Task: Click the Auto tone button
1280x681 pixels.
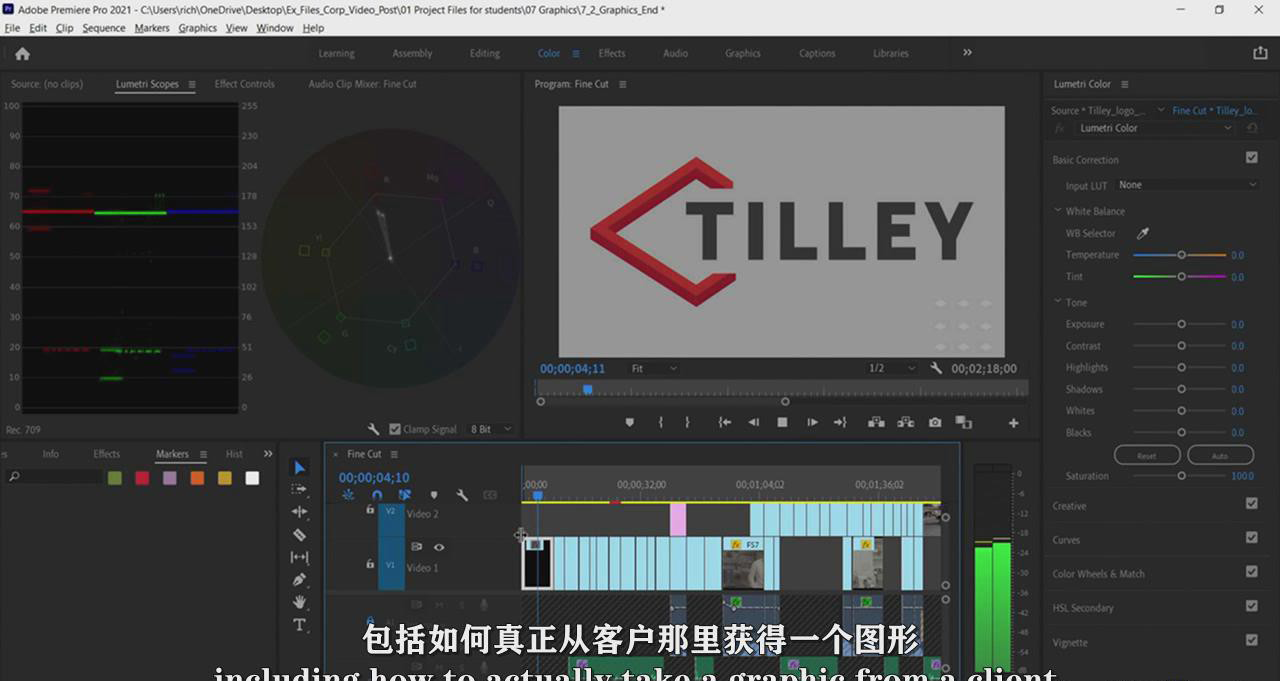Action: [x=1219, y=455]
